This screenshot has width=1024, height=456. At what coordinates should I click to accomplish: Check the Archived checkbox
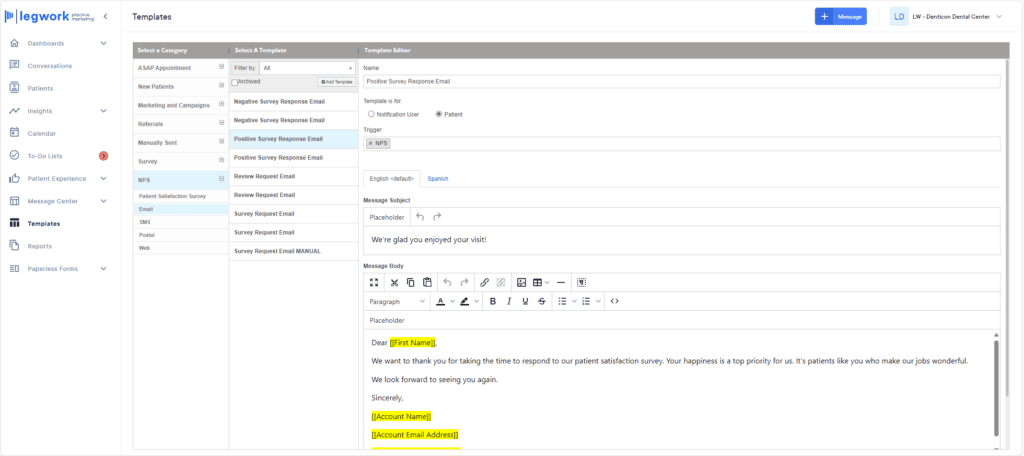coord(235,82)
